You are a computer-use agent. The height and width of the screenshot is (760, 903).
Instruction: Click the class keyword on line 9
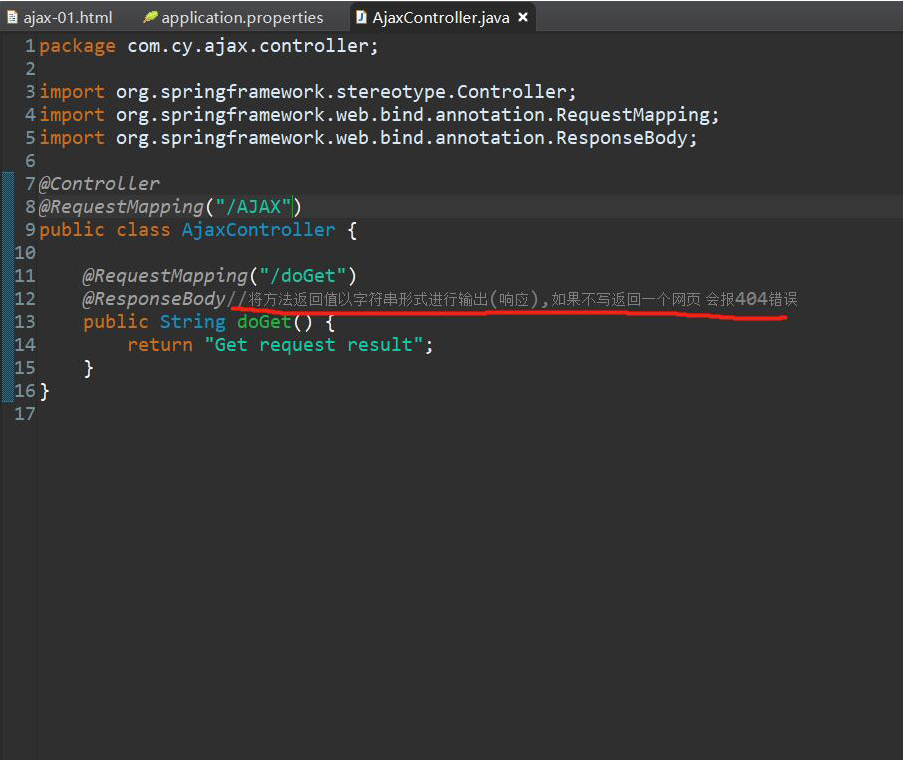(143, 230)
